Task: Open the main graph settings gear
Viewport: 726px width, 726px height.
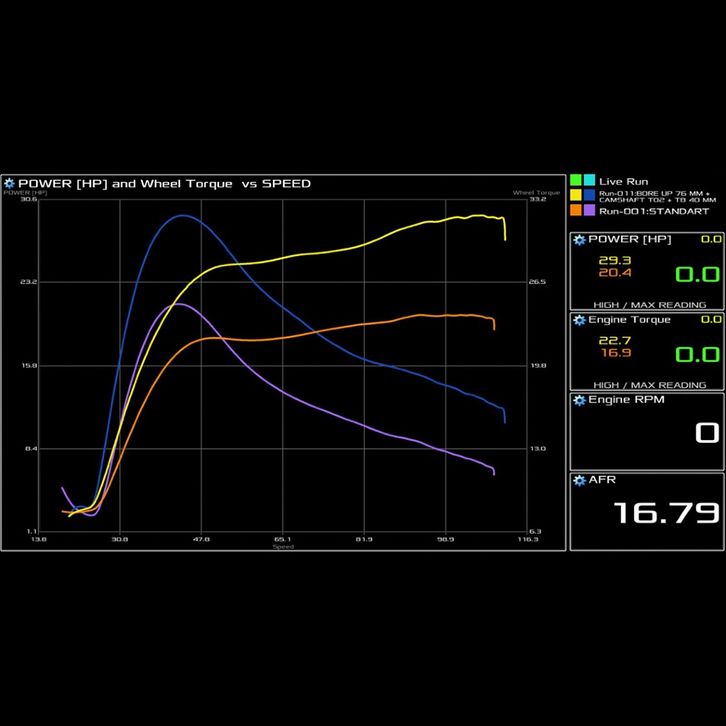Action: pyautogui.click(x=9, y=183)
